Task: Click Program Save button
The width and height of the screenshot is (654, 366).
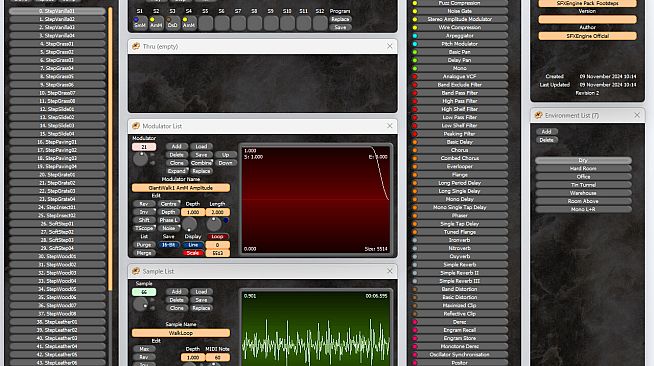Action: [x=340, y=28]
